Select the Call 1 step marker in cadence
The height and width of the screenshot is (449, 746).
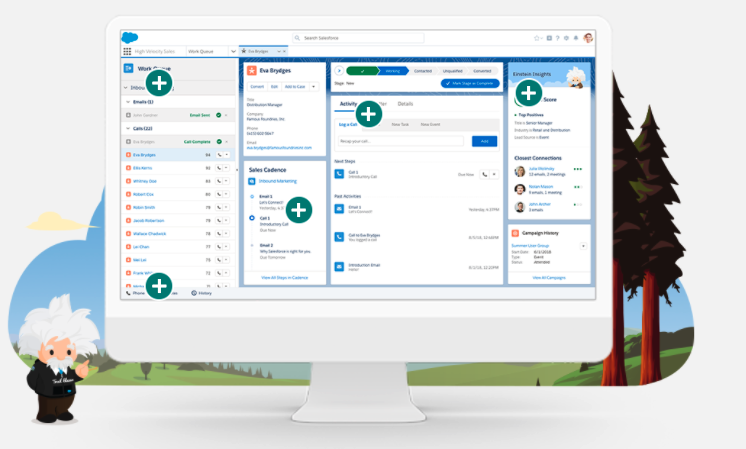pyautogui.click(x=252, y=218)
